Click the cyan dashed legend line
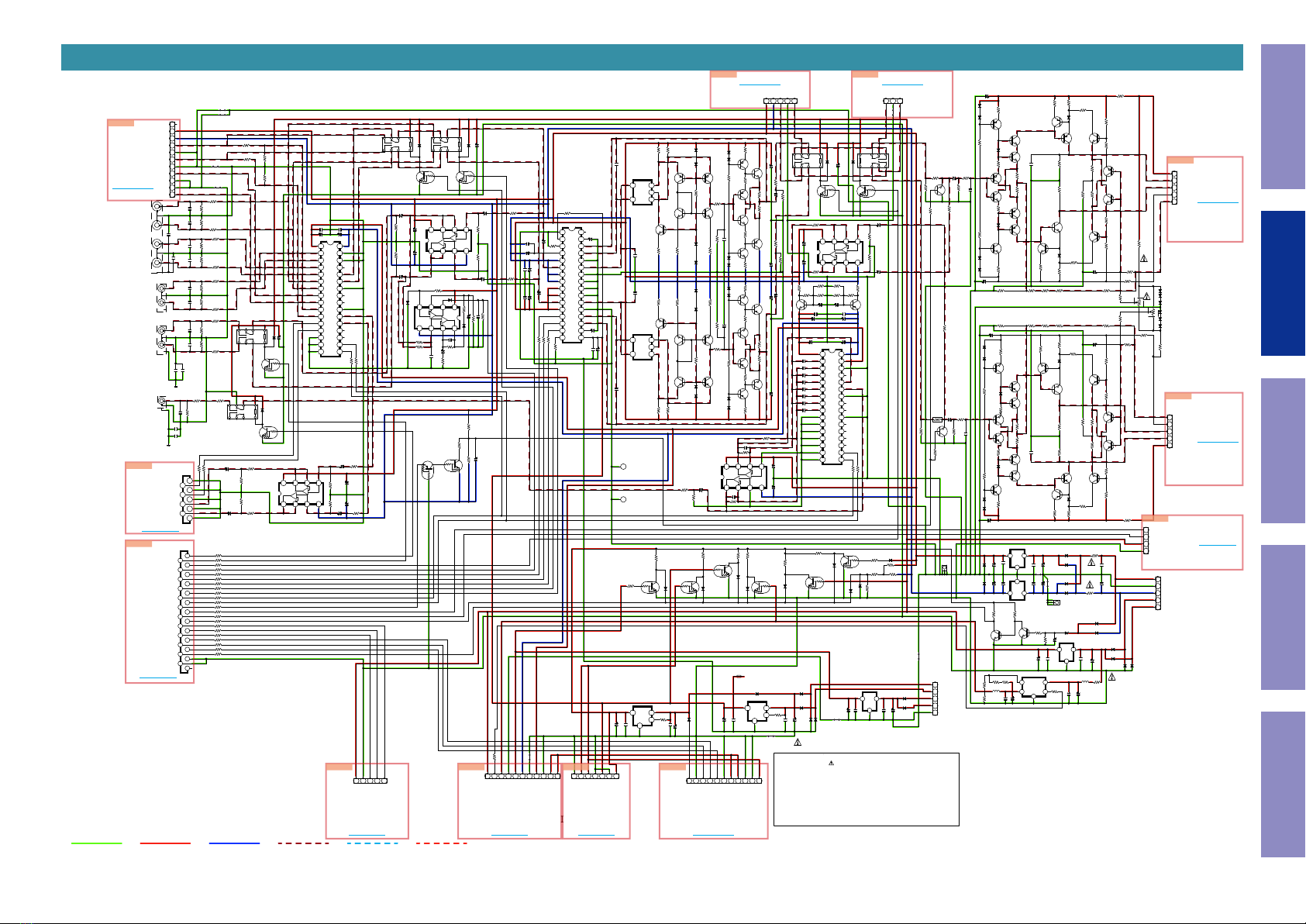The width and height of the screenshot is (1306, 924). (372, 843)
